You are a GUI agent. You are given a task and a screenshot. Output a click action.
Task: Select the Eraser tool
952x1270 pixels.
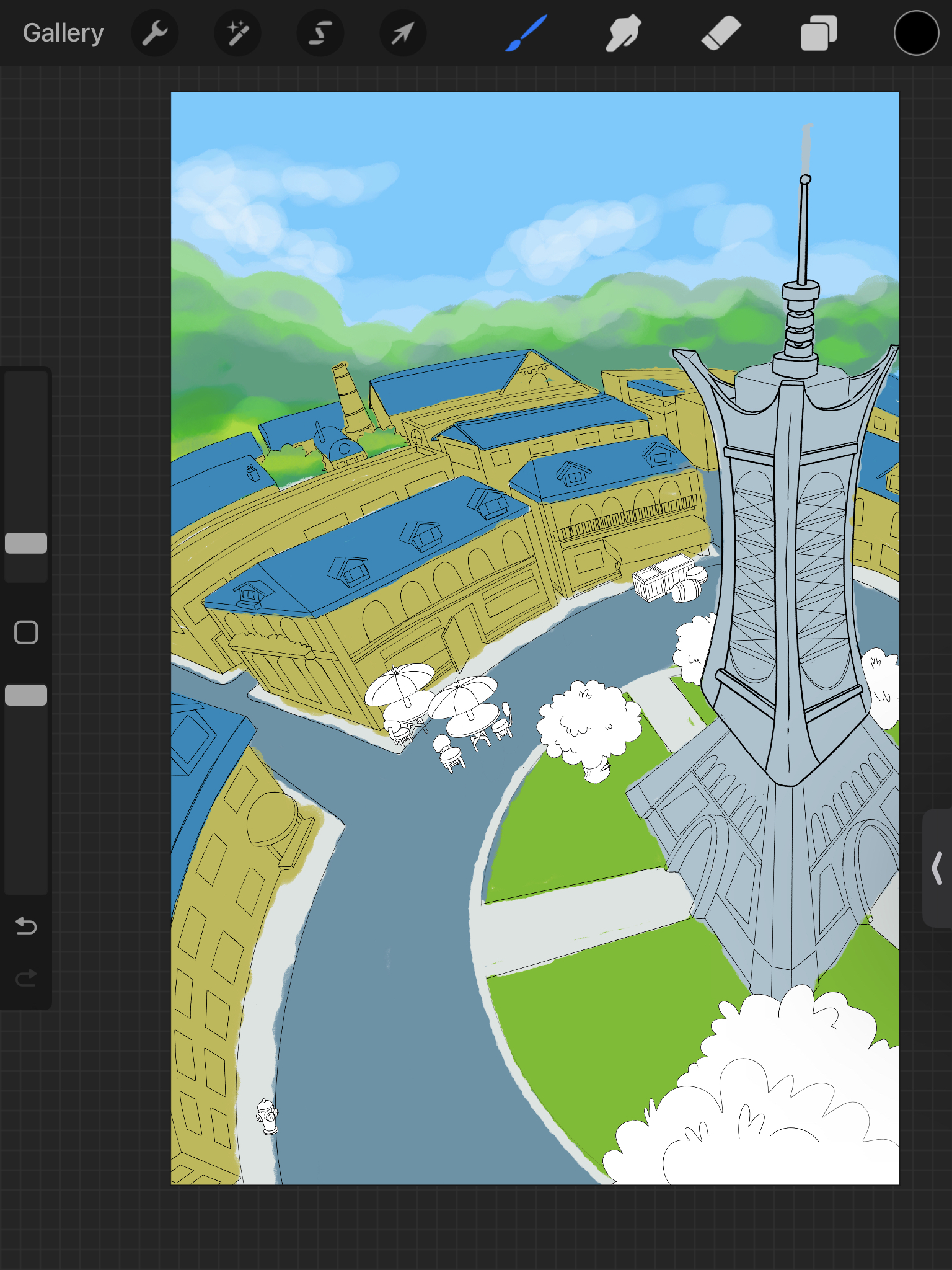tap(721, 33)
